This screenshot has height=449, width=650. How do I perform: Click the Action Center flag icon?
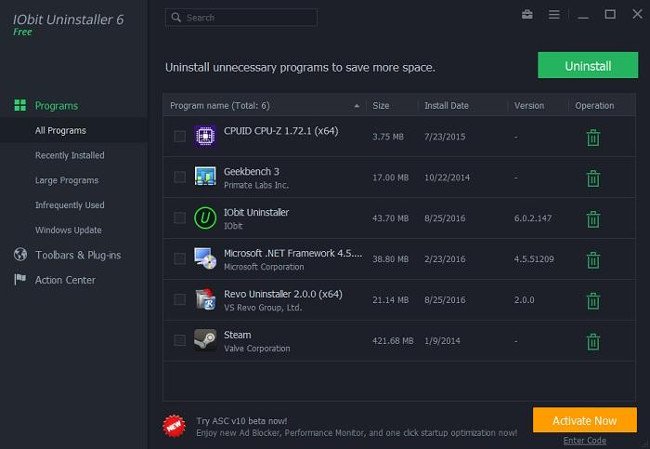[19, 279]
